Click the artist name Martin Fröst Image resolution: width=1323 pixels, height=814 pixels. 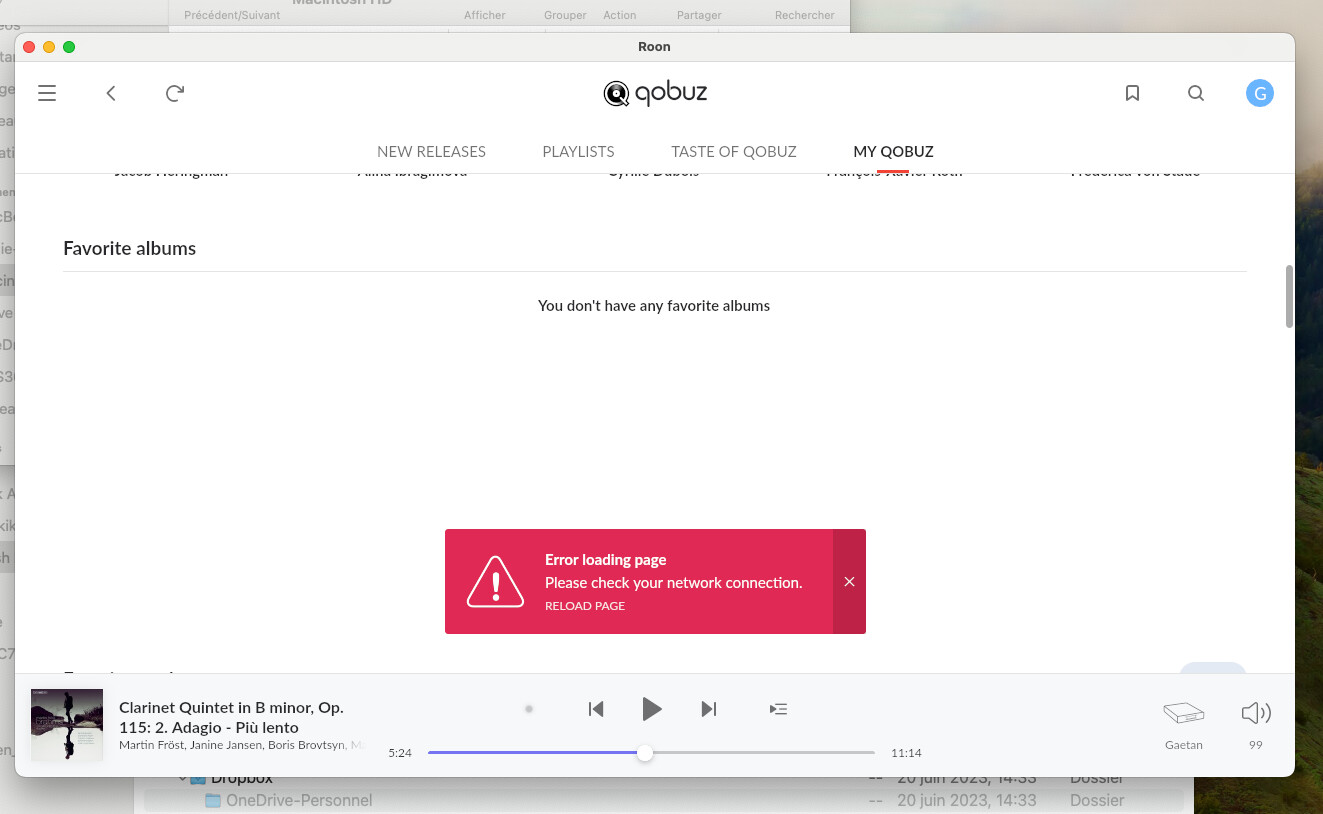pyautogui.click(x=150, y=745)
